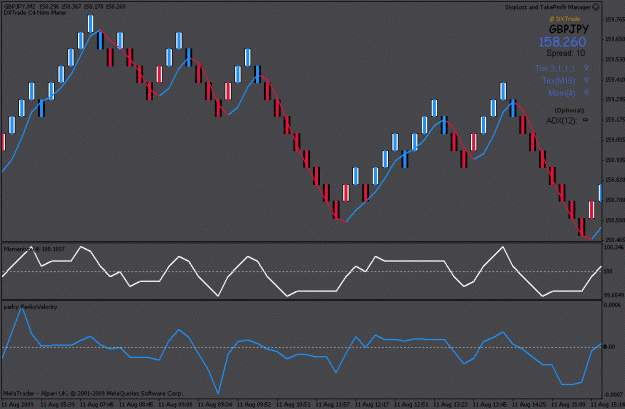The width and height of the screenshot is (625, 409).
Task: Click the ADX(12) label
Action: point(561,120)
